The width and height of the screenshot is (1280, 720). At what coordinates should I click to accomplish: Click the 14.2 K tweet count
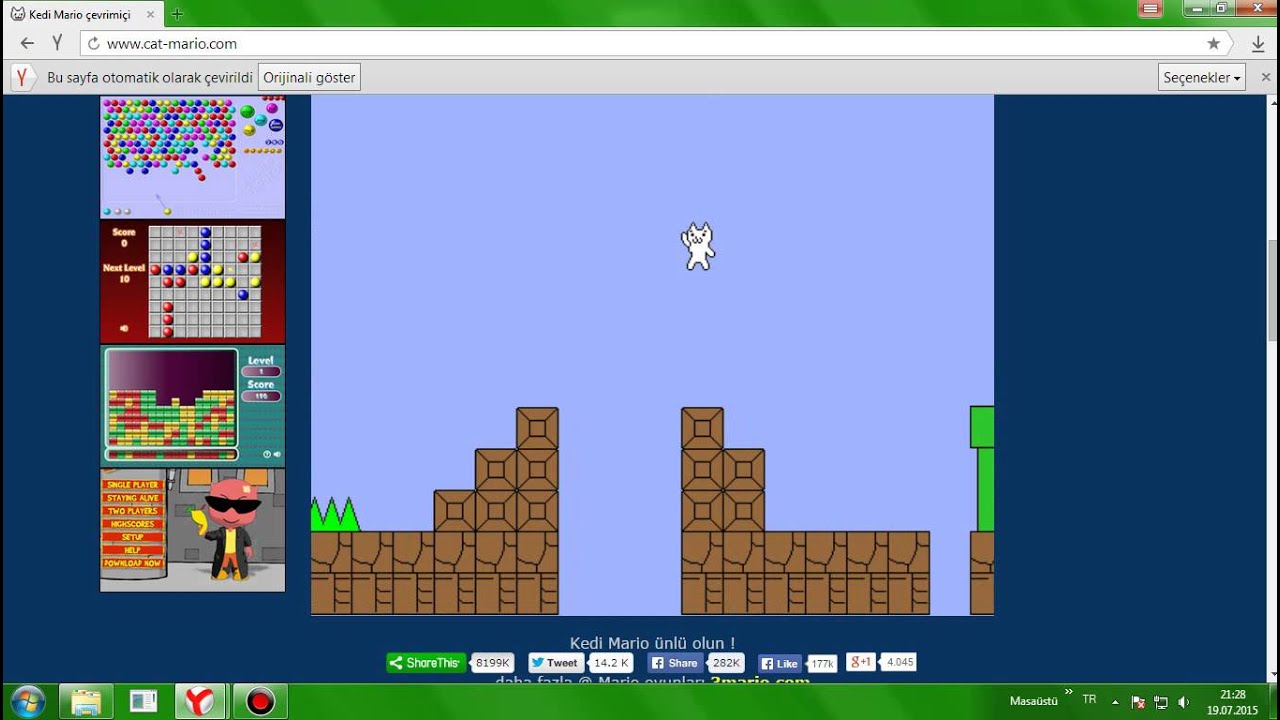[610, 663]
